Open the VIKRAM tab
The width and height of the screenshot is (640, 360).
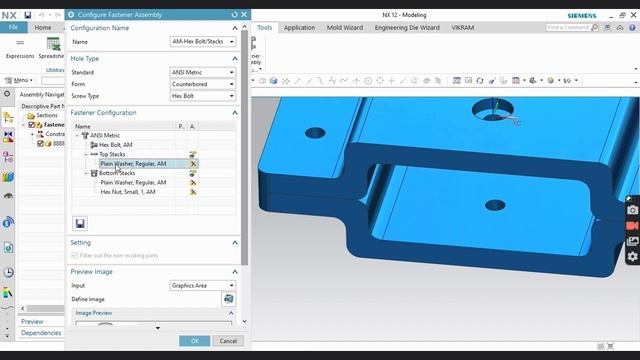[x=462, y=27]
